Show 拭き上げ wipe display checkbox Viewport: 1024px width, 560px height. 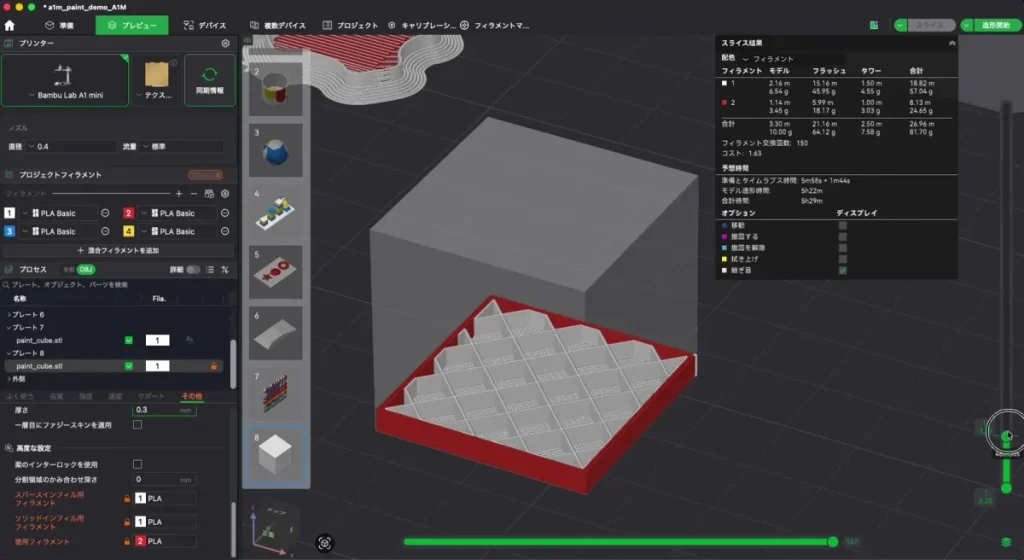coord(842,259)
